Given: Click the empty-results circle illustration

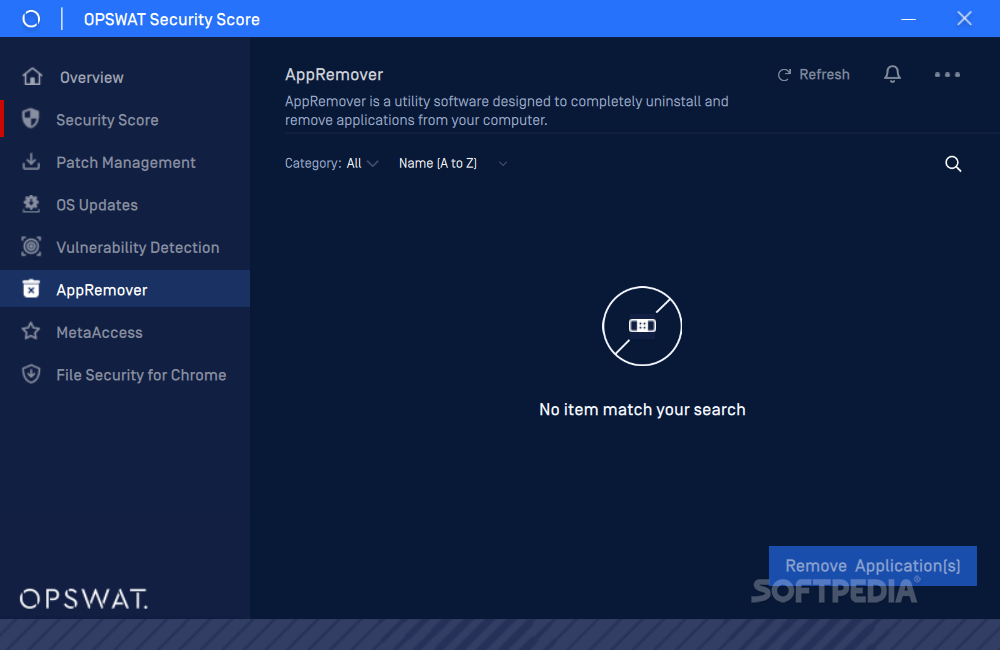Looking at the screenshot, I should click(x=642, y=326).
